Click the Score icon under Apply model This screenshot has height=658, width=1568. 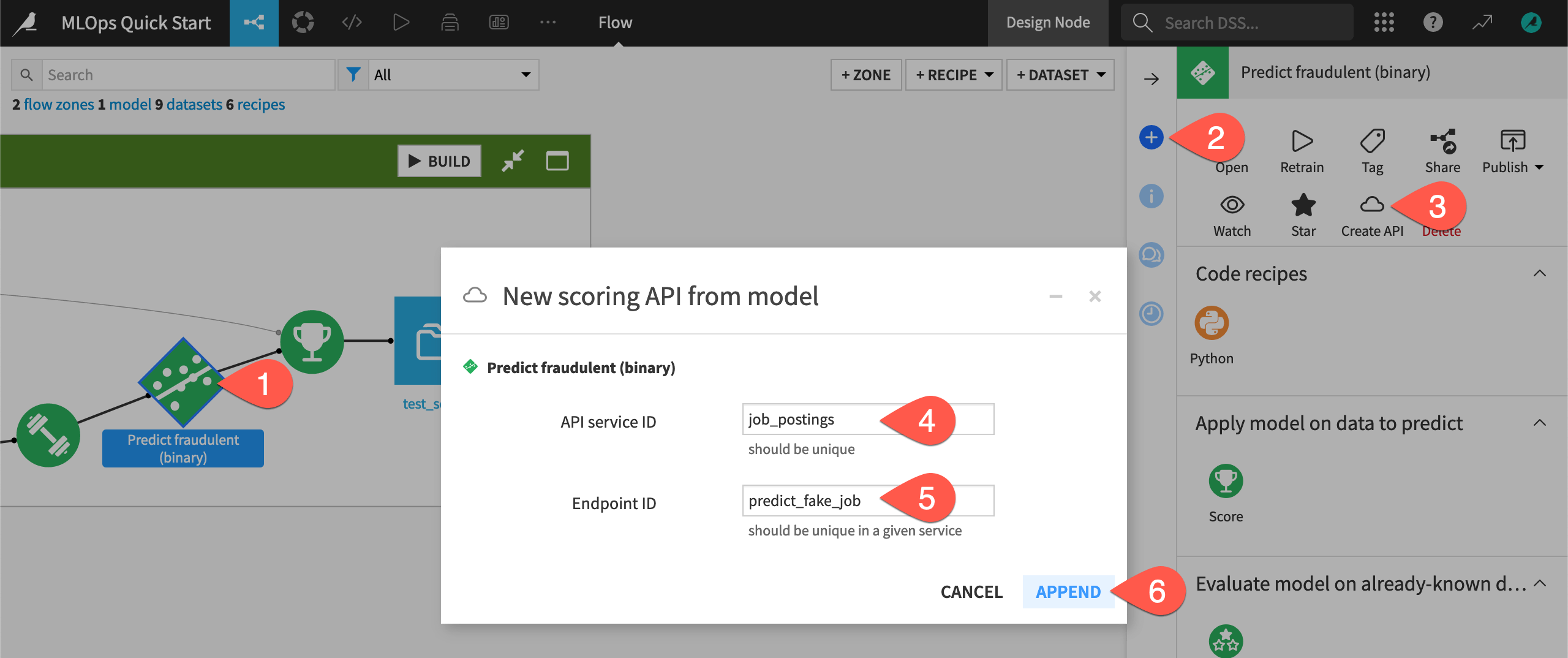pos(1225,483)
